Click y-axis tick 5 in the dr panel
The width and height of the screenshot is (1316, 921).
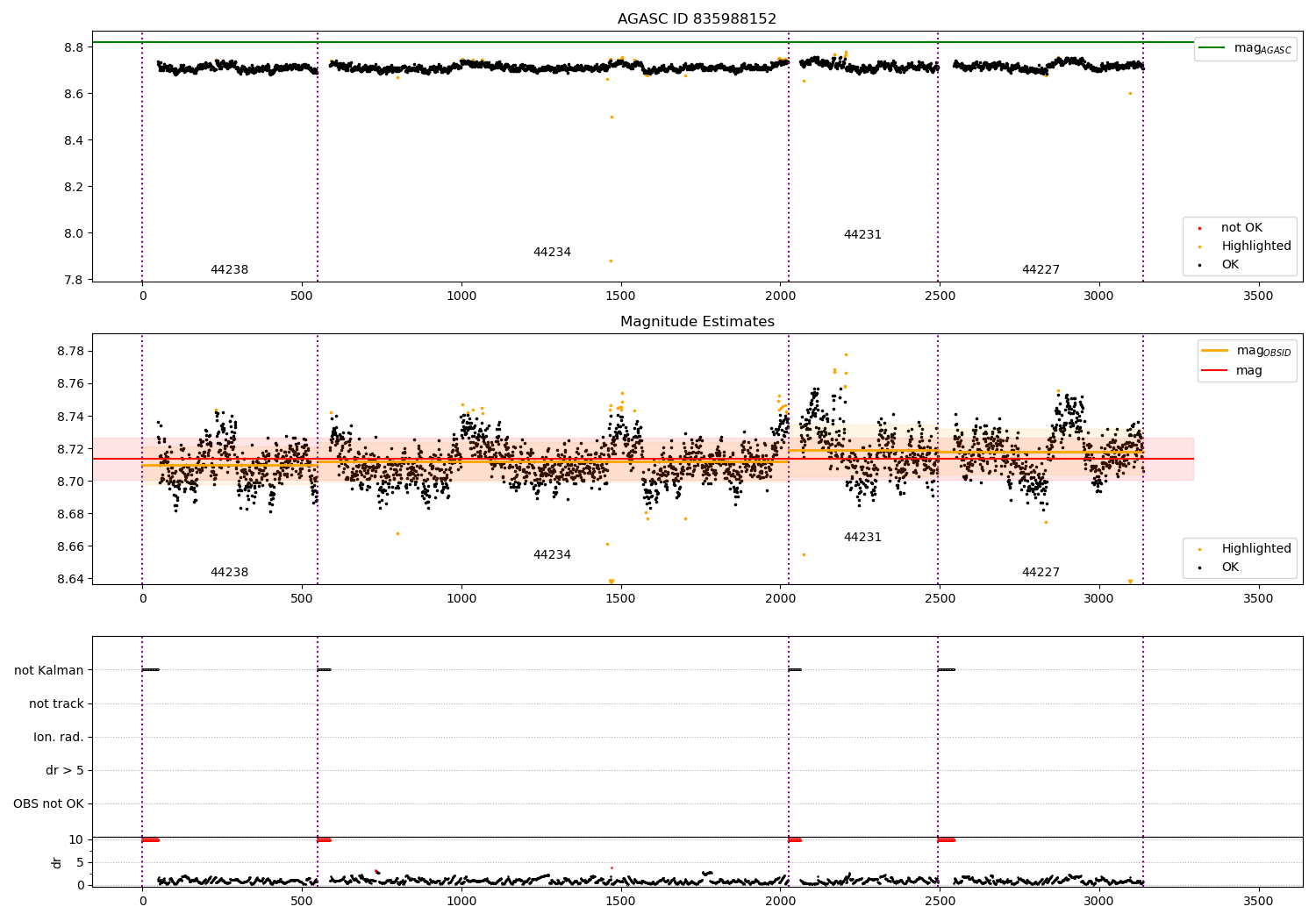click(80, 862)
